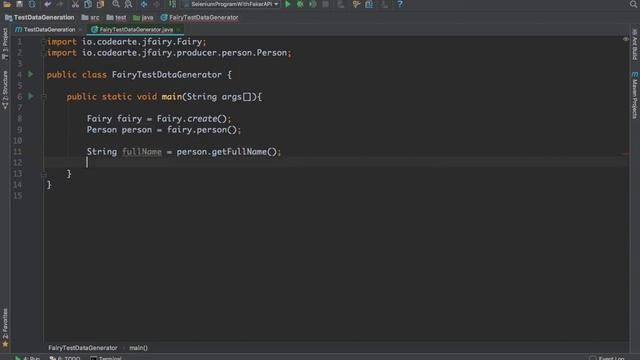
Task: Click the Replace icon beside Find
Action: pos(128,4)
